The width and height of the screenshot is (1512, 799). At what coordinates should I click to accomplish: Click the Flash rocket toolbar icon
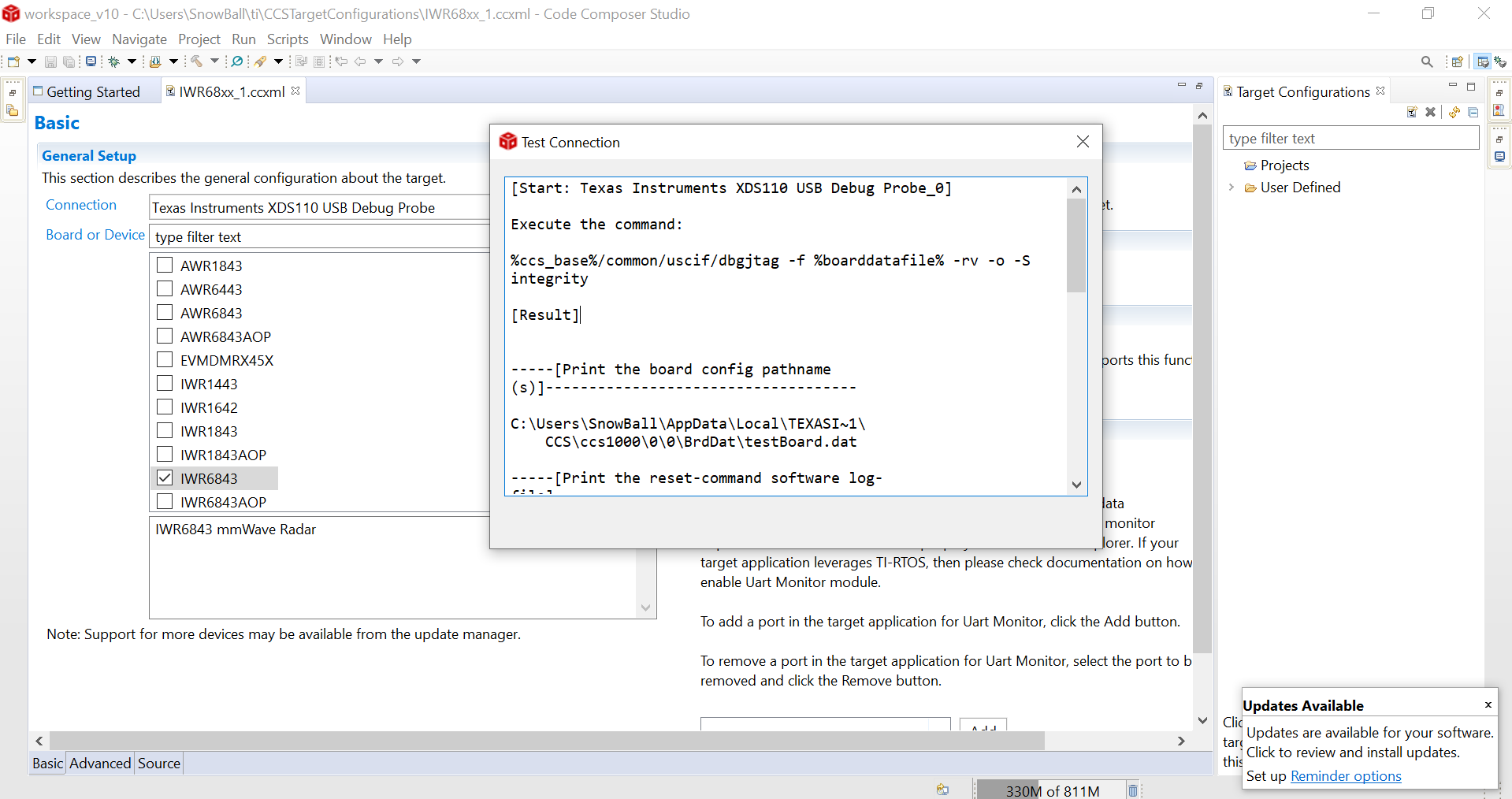(x=261, y=61)
